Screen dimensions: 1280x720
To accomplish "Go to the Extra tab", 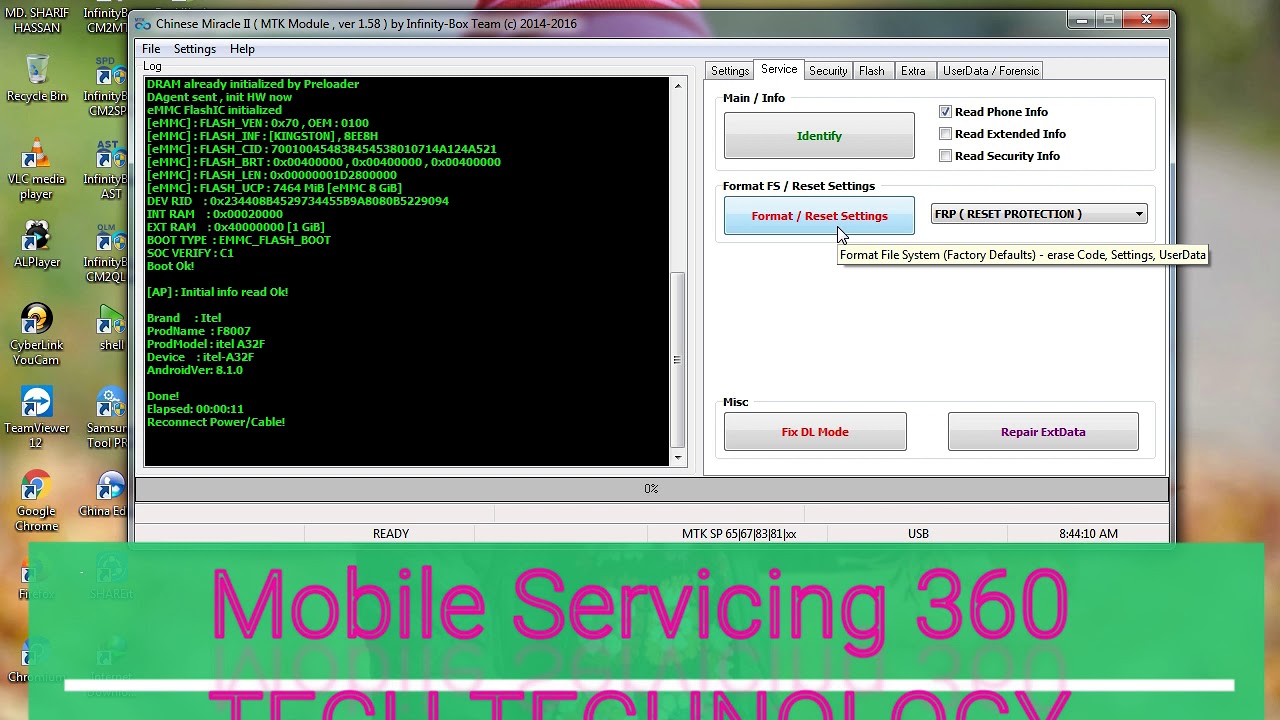I will click(x=913, y=71).
